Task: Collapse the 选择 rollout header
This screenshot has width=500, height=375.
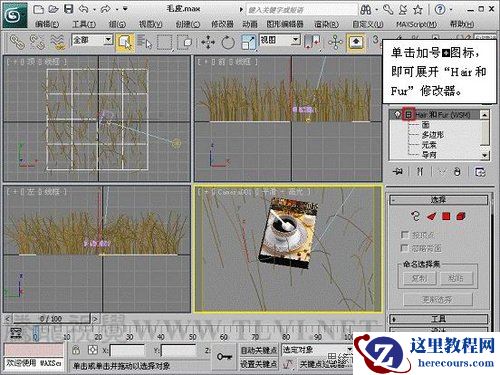Action: click(x=439, y=200)
